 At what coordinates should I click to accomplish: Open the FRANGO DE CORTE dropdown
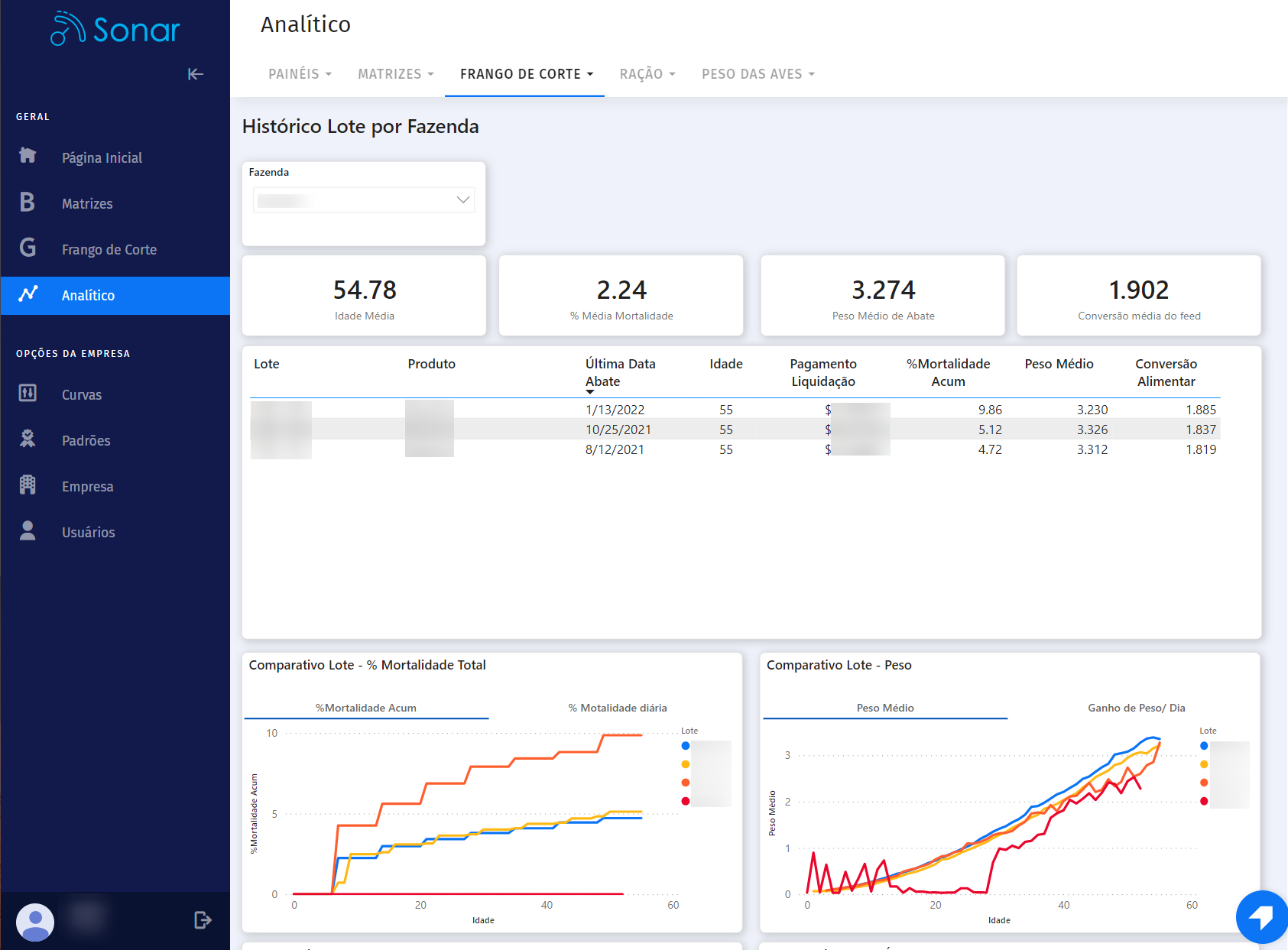pos(526,74)
